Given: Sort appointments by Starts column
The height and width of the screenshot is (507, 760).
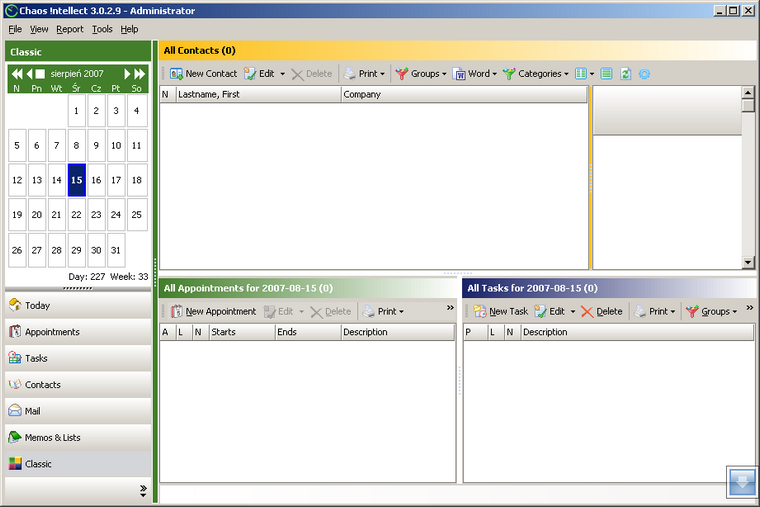Looking at the screenshot, I should tap(242, 332).
